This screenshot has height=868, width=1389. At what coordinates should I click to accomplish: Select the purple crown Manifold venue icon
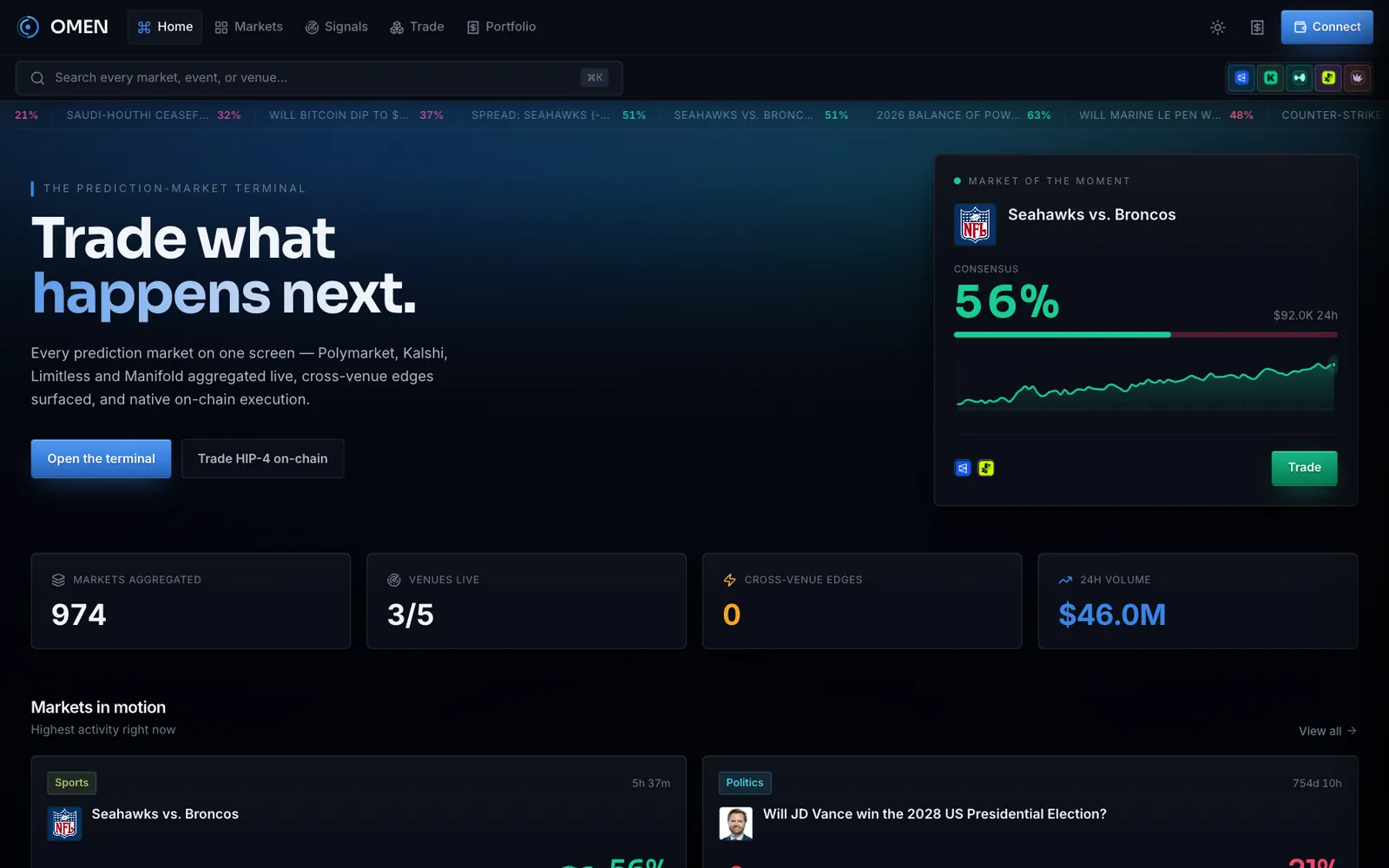point(1357,78)
